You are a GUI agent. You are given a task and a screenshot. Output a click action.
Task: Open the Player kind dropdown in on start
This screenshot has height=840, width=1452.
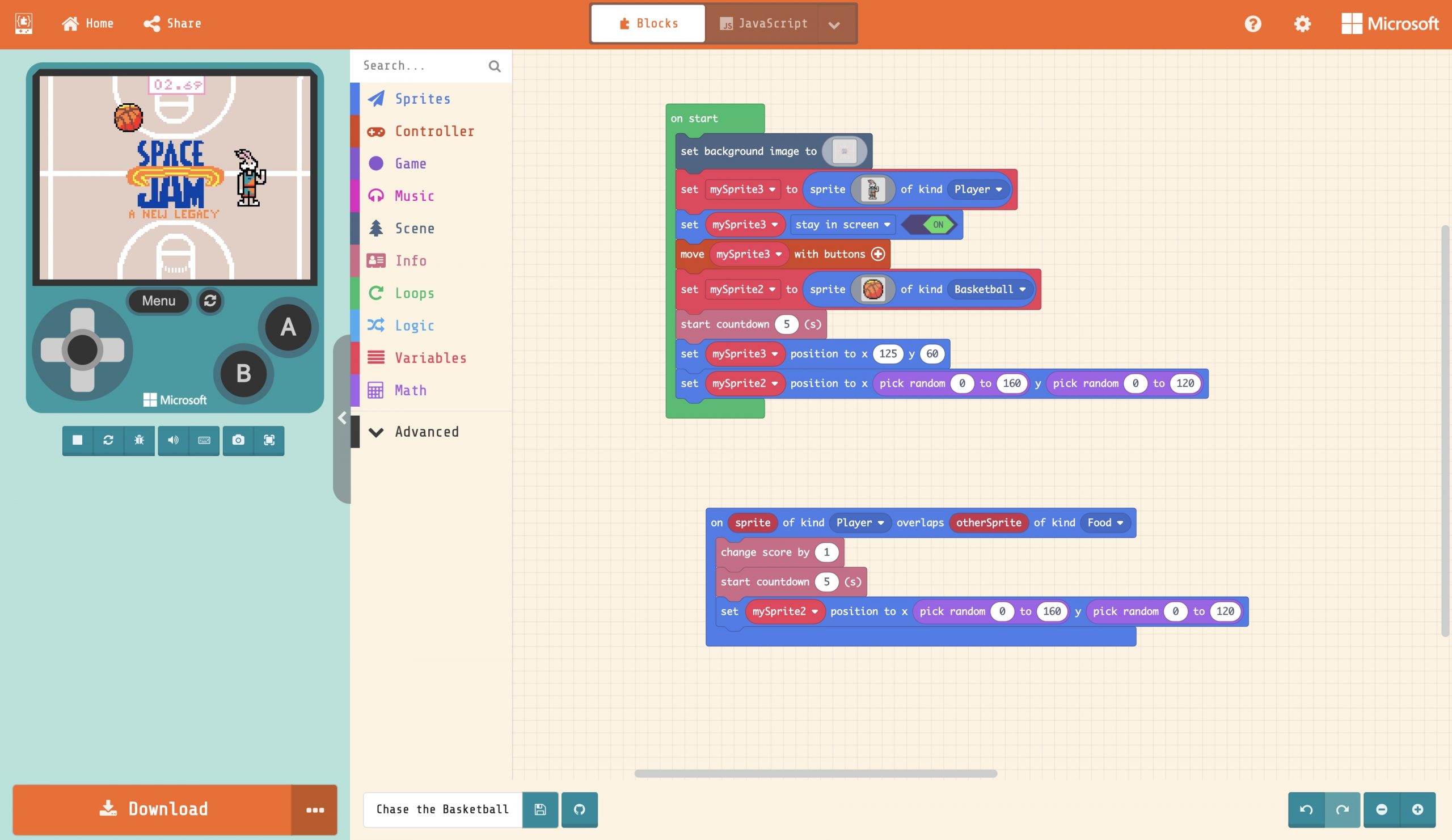pos(978,189)
